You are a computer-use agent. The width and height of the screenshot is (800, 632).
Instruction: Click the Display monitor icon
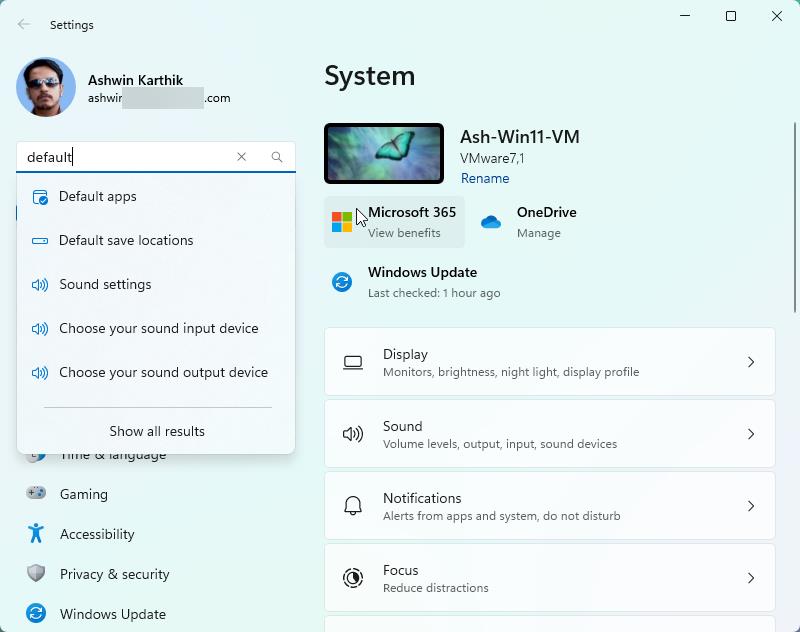352,362
